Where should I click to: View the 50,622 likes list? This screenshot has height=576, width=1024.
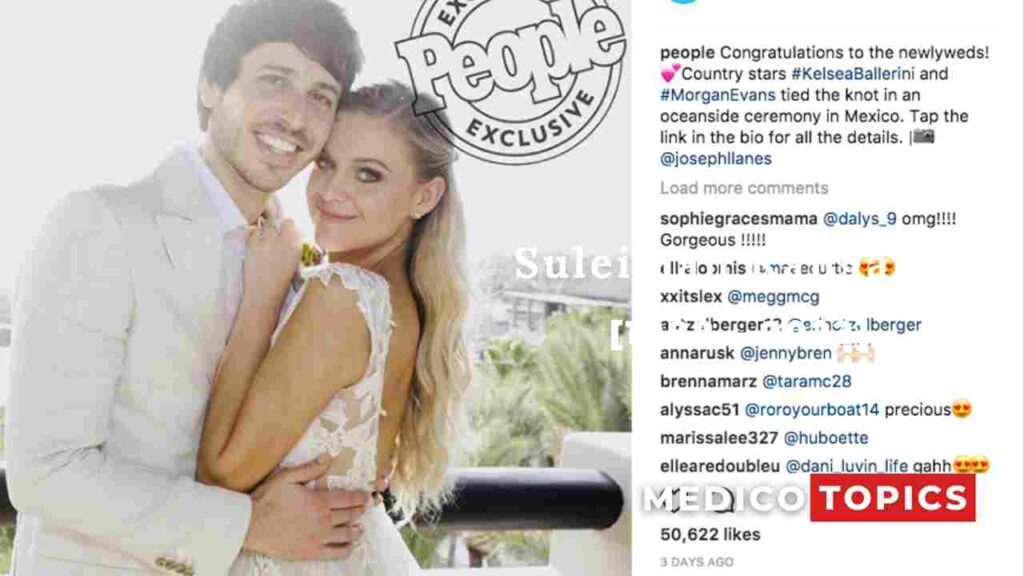[x=710, y=534]
